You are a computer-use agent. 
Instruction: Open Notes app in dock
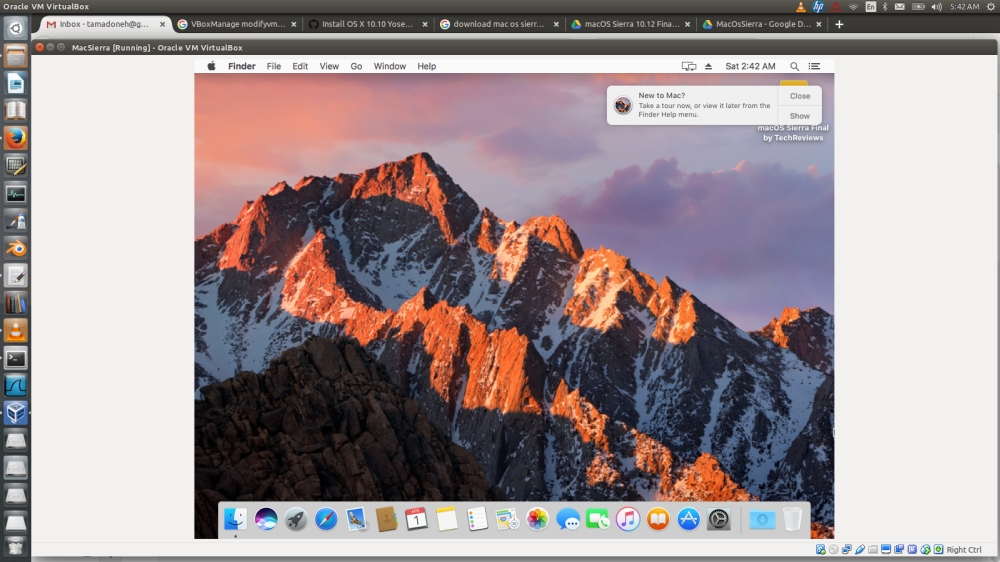[x=447, y=519]
